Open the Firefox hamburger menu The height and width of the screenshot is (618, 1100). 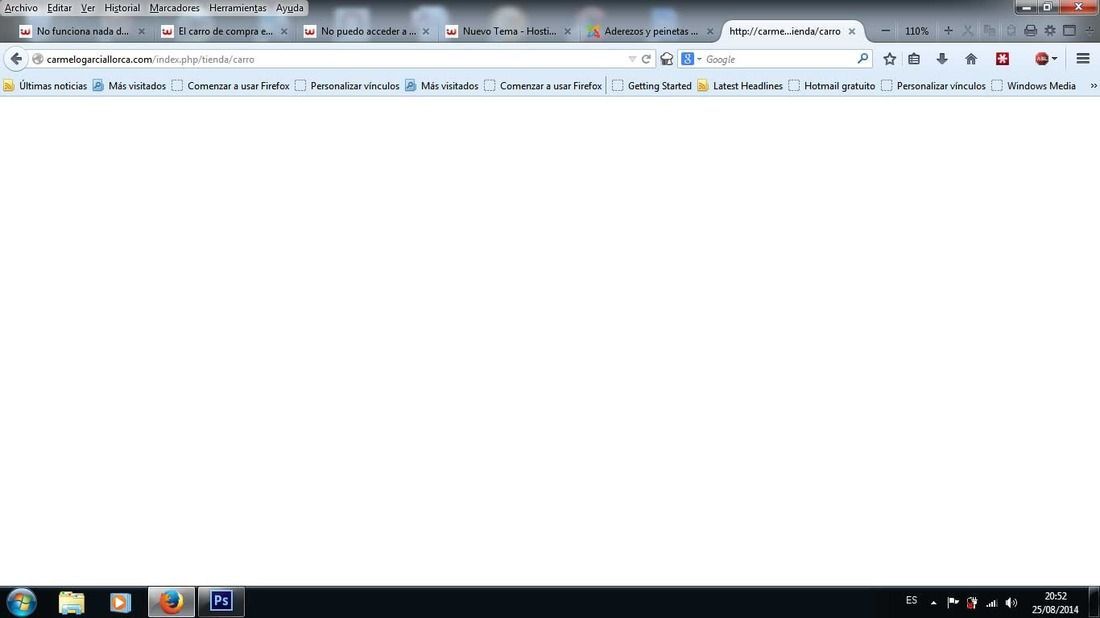pyautogui.click(x=1083, y=59)
